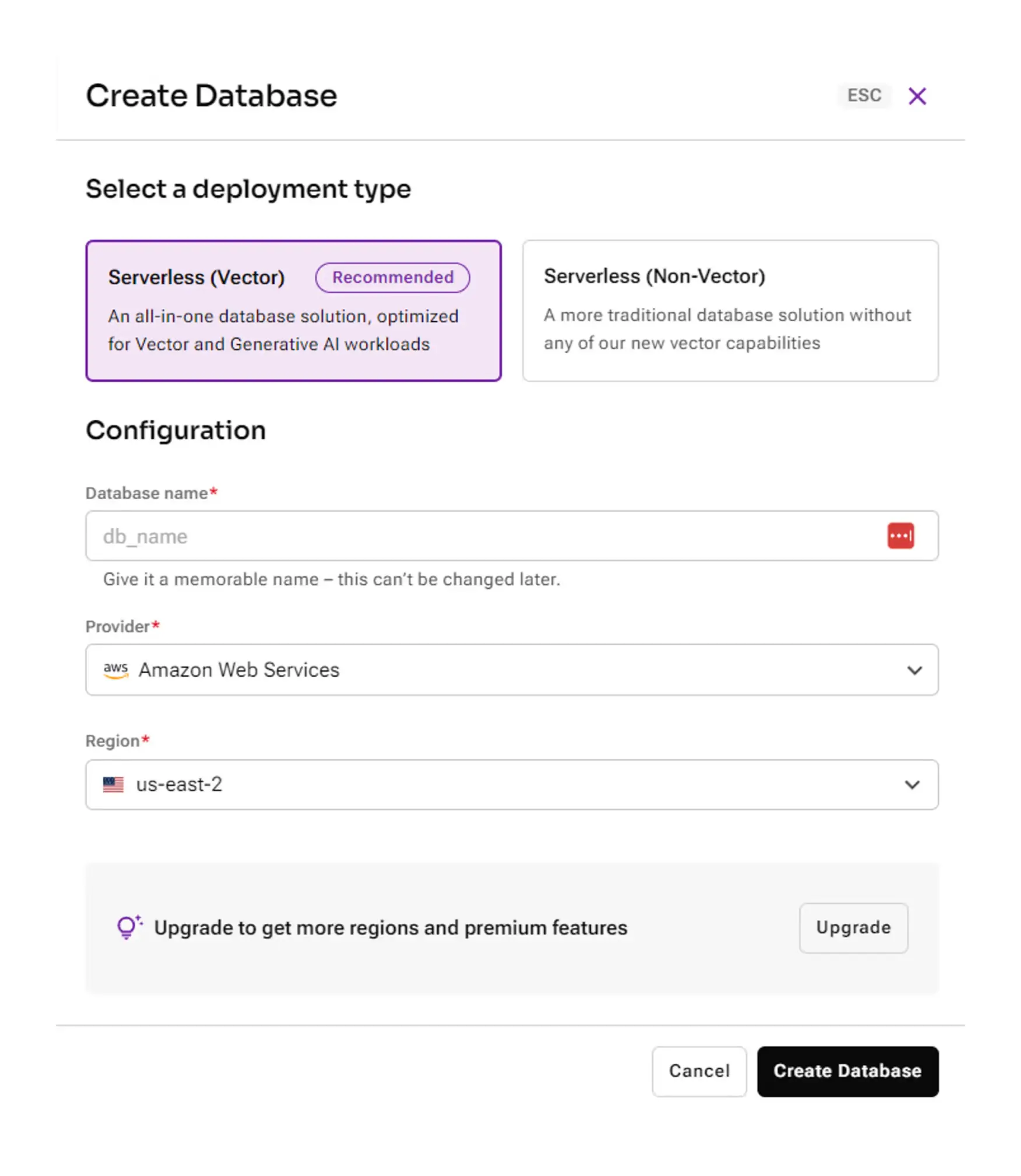This screenshot has width=1021, height=1176.
Task: Click the red password manager icon
Action: (x=900, y=535)
